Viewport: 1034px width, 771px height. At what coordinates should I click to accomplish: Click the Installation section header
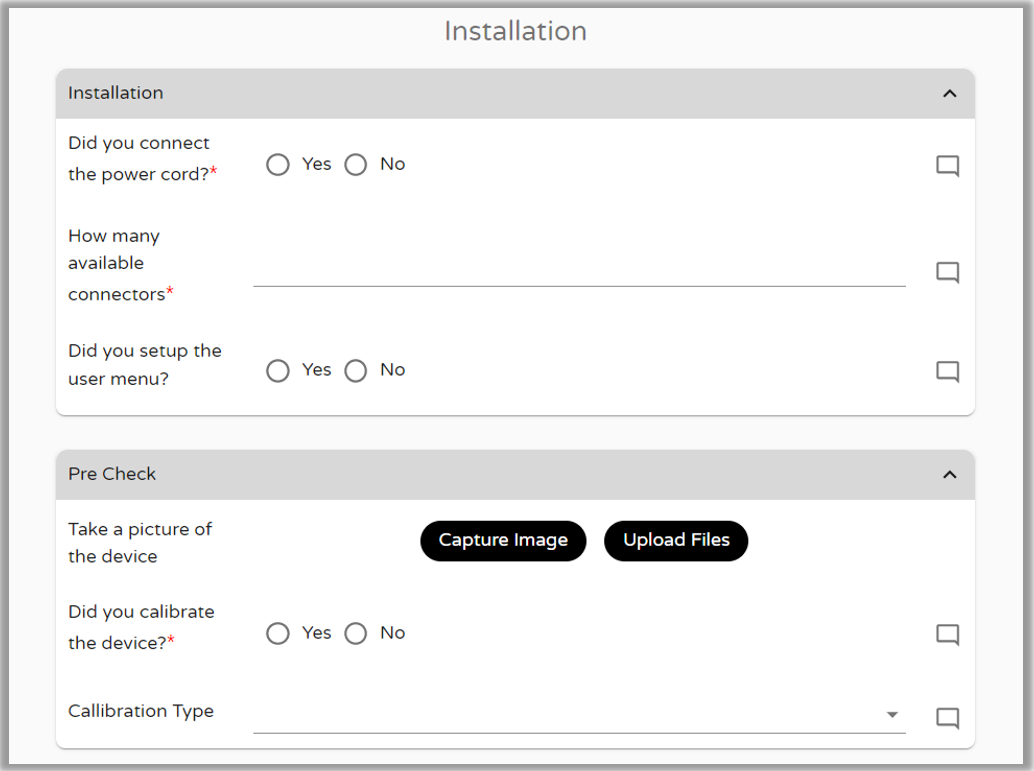(116, 92)
